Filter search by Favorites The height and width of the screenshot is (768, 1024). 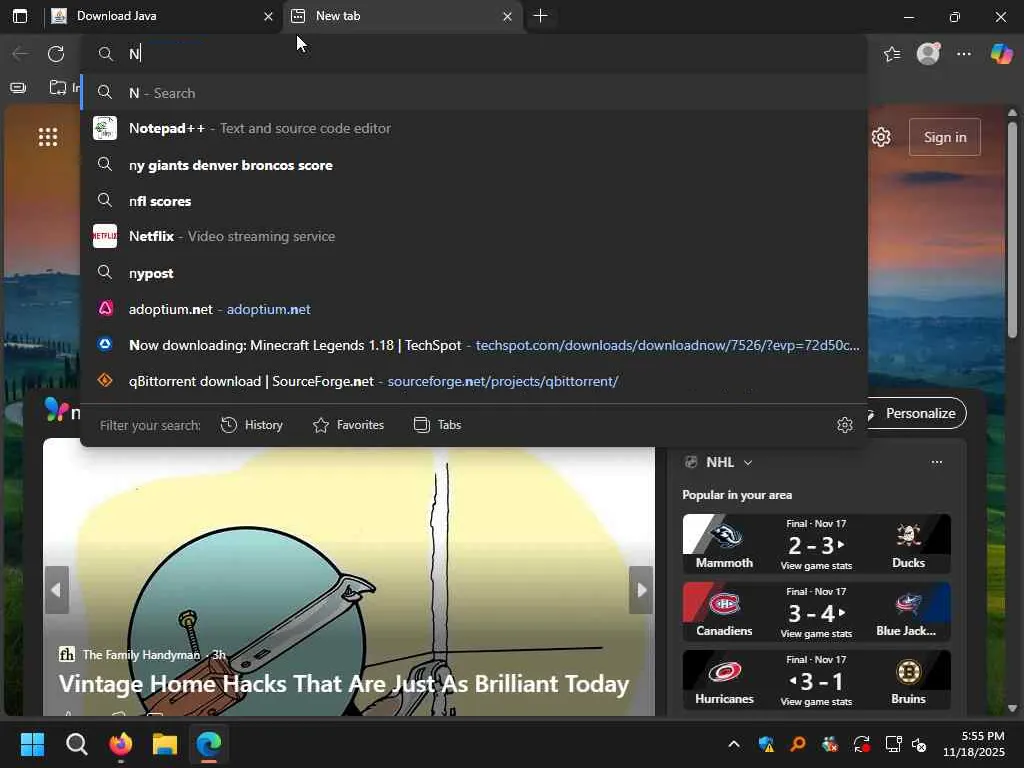click(x=348, y=425)
